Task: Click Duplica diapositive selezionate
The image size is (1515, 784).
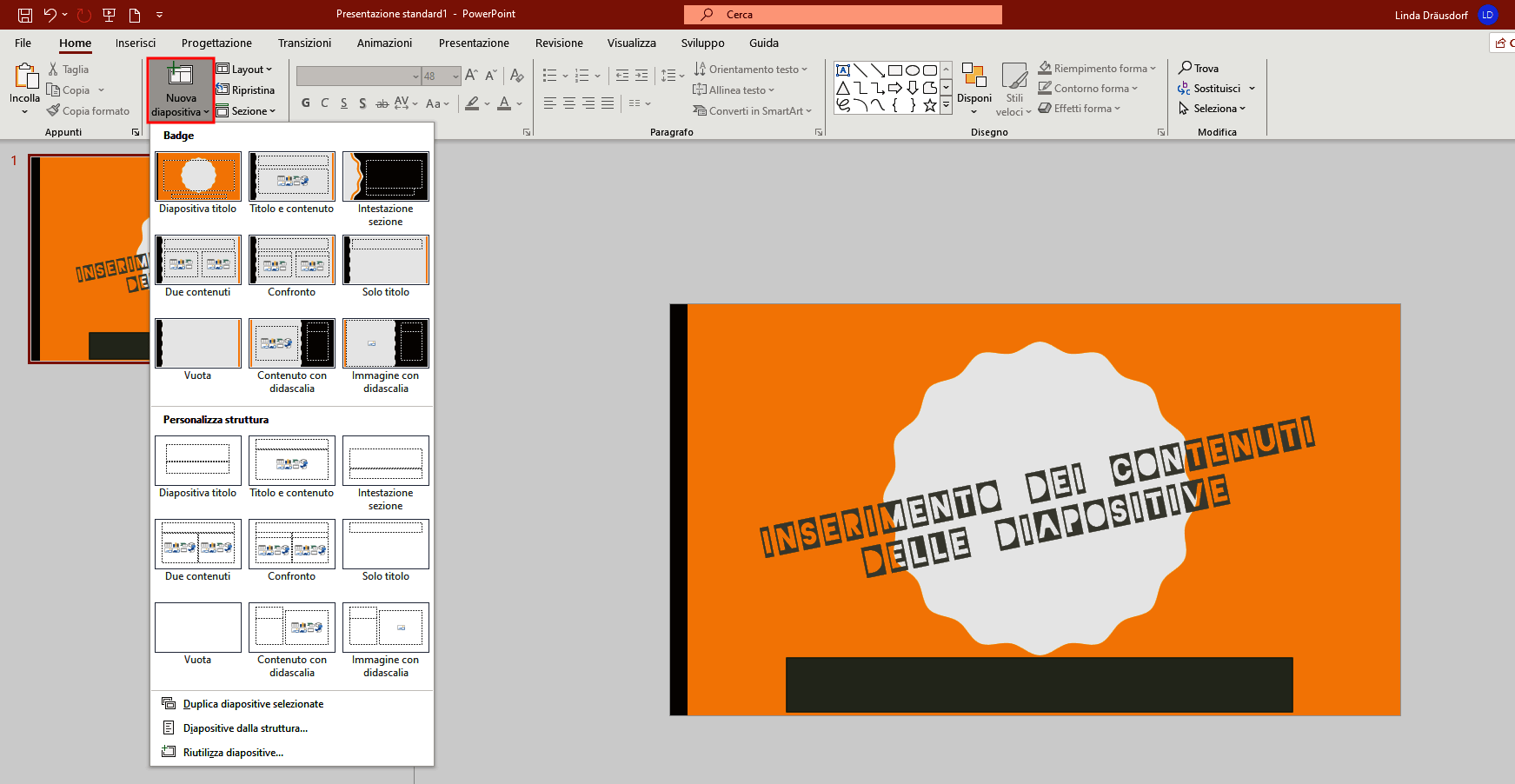Action: 252,703
